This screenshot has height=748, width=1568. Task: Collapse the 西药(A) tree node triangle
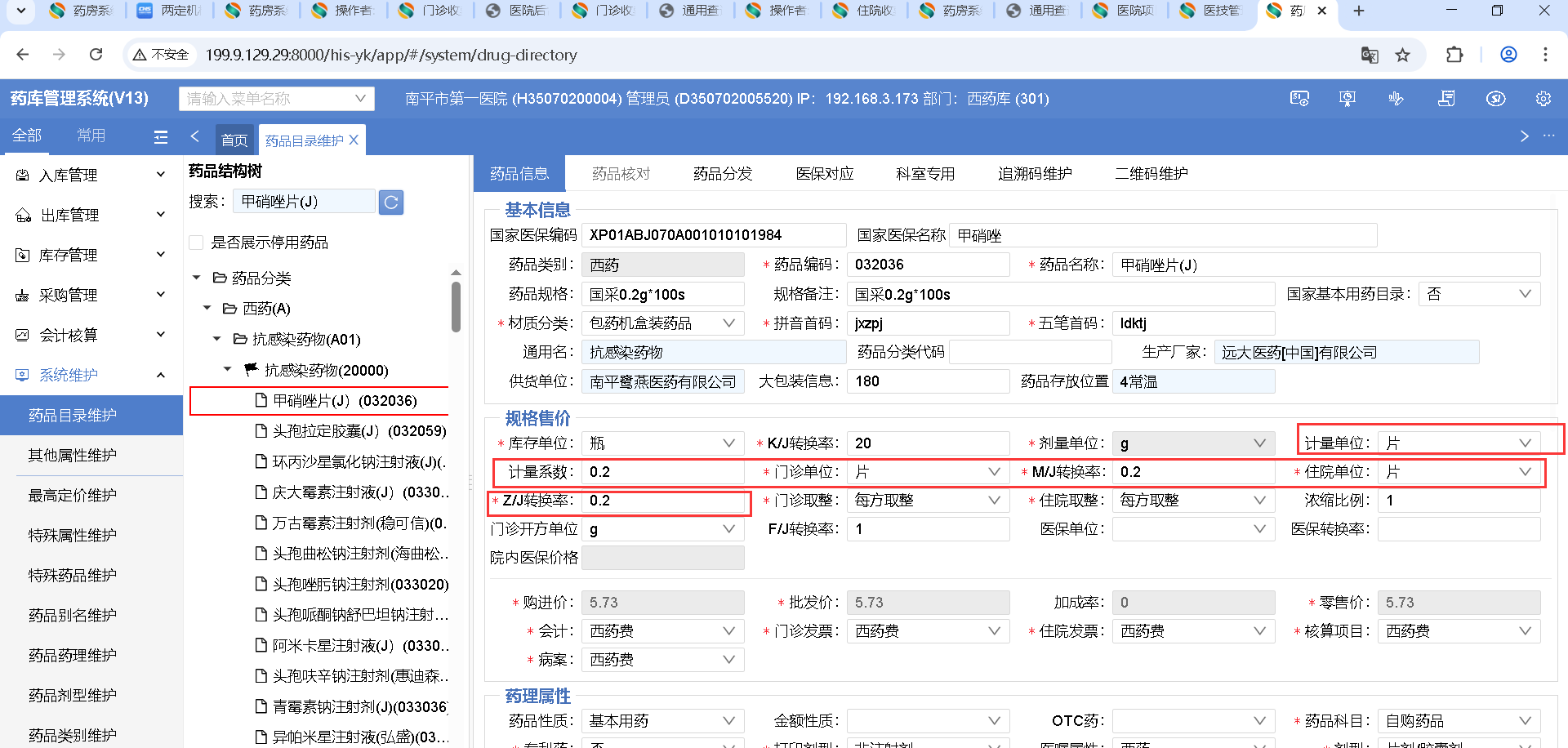(x=207, y=309)
